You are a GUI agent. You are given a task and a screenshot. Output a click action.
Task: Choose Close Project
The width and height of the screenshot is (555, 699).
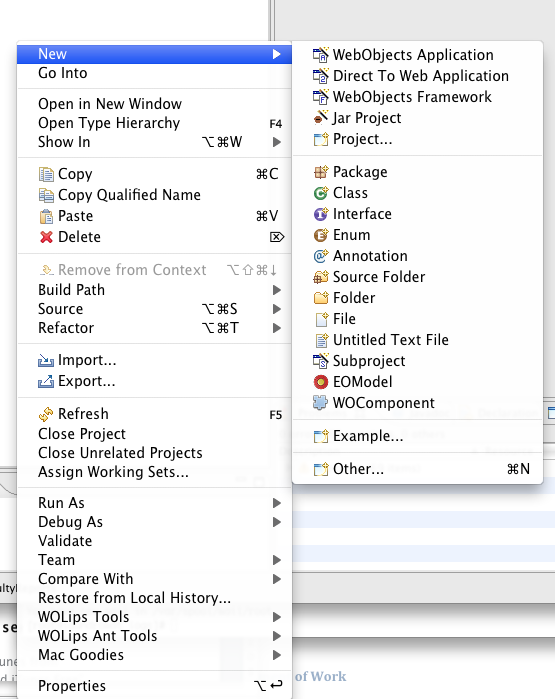pyautogui.click(x=154, y=434)
